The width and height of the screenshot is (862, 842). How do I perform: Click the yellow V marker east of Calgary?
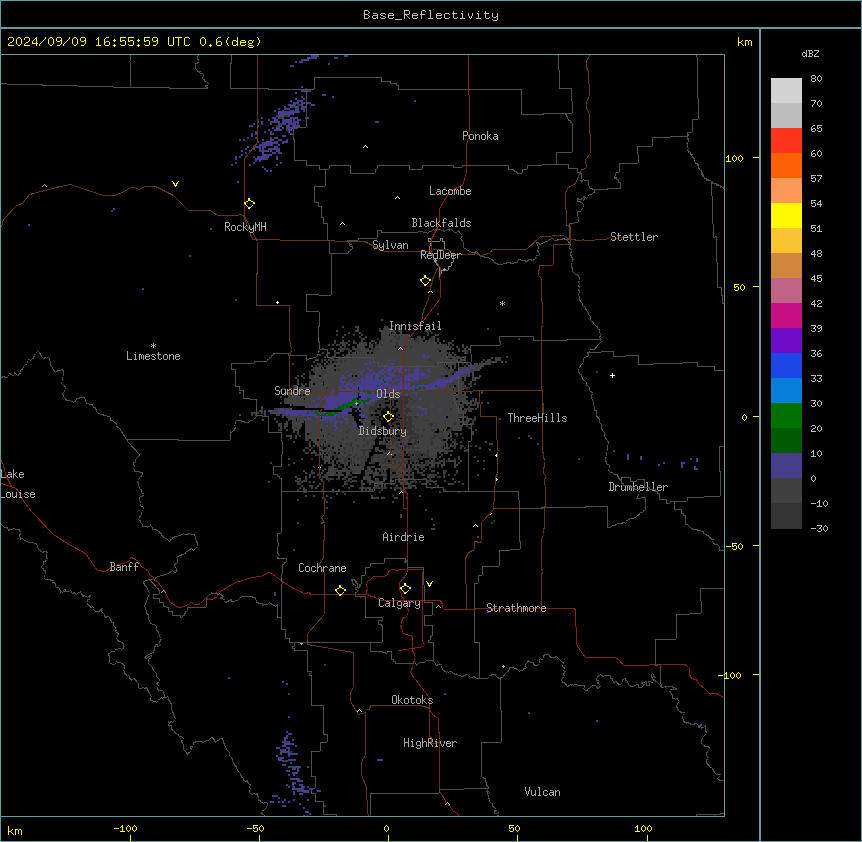pos(429,584)
